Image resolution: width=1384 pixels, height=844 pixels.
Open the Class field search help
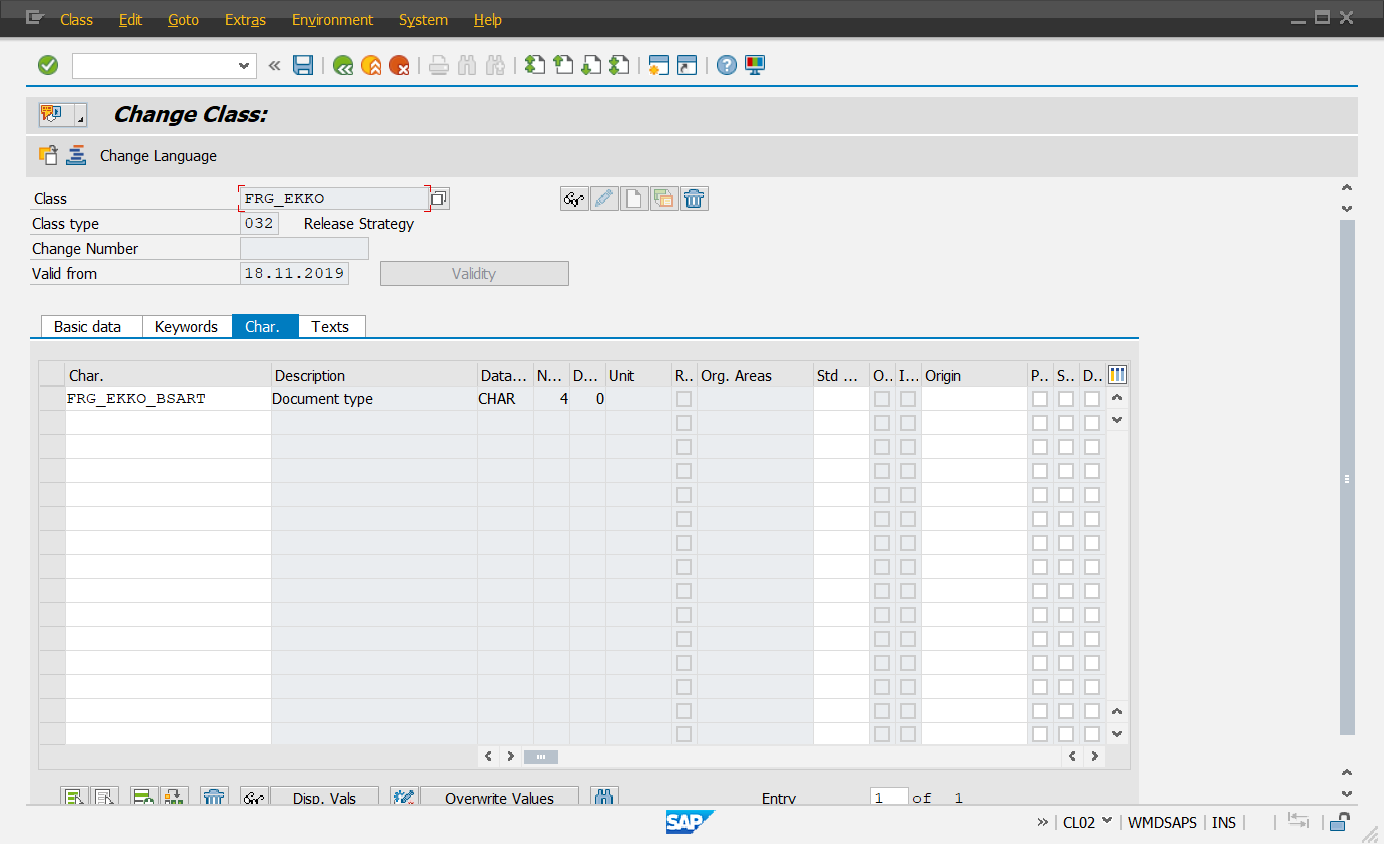[x=439, y=199]
